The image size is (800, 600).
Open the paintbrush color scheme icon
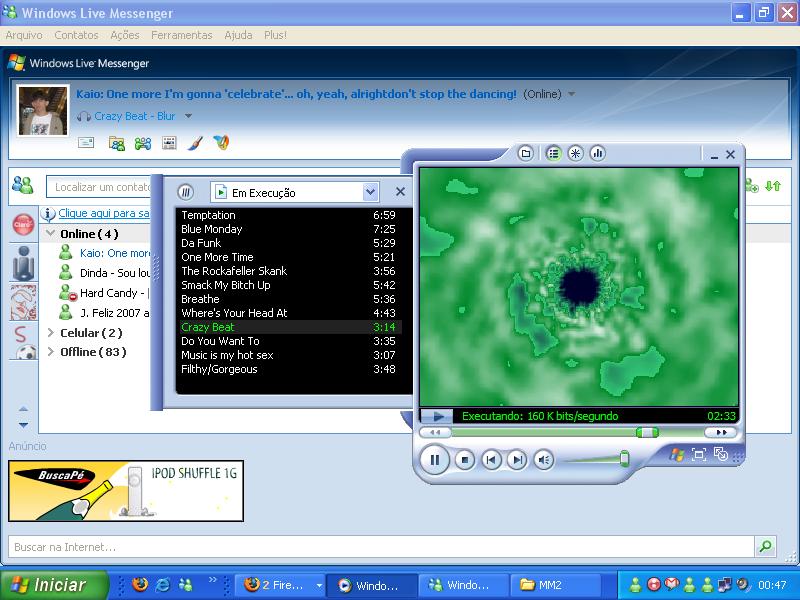[195, 143]
